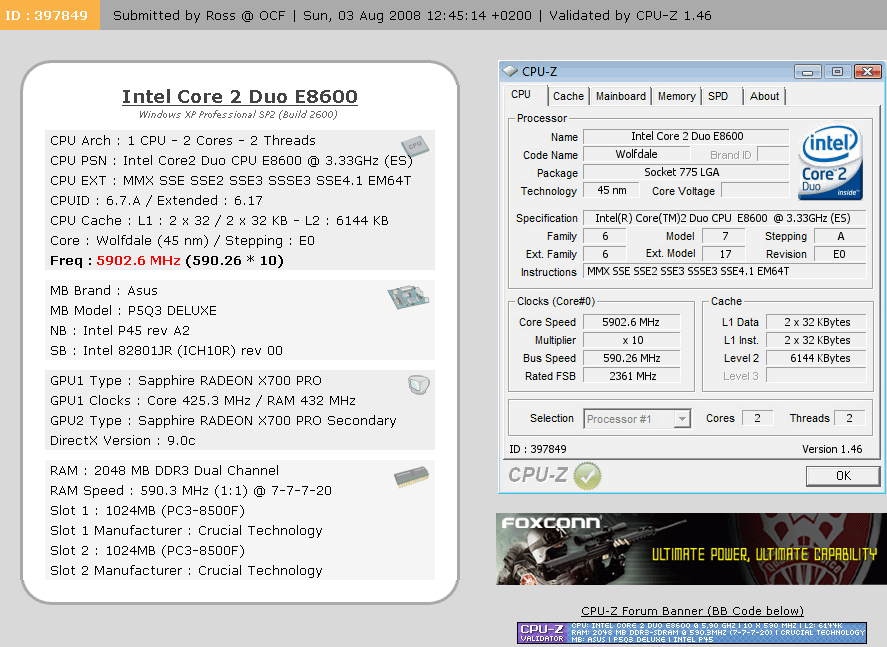Click the CPU-Z Validator badge in forum banner
Image resolution: width=887 pixels, height=647 pixels.
pyautogui.click(x=543, y=632)
